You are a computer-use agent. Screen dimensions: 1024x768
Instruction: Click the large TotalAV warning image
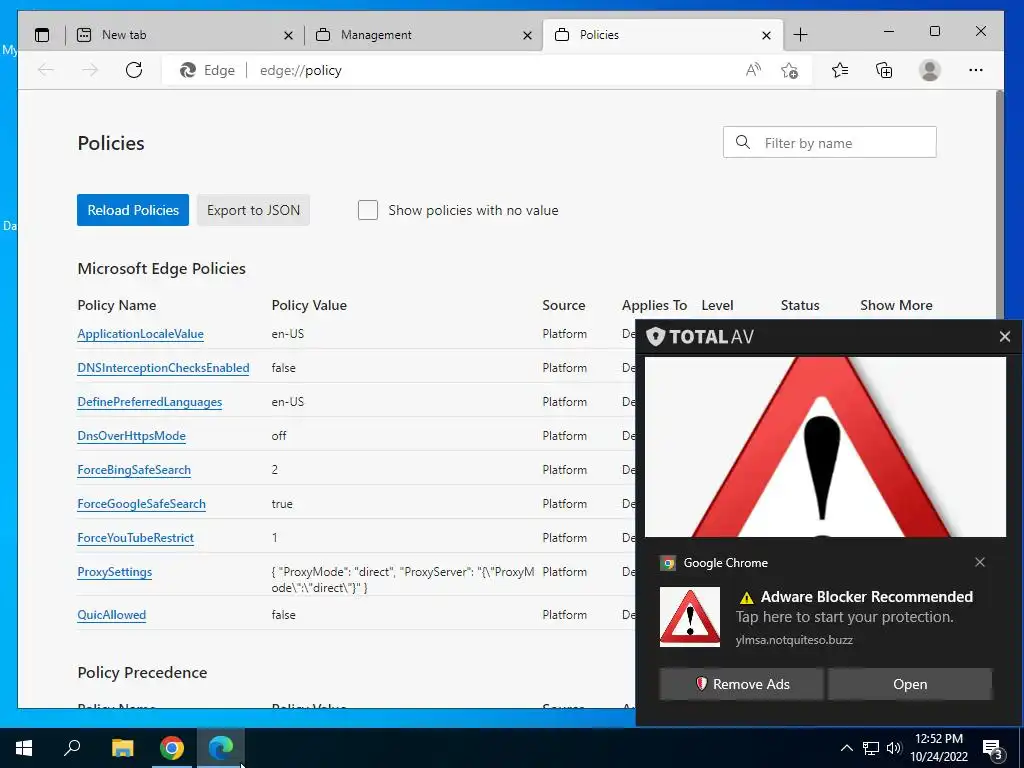(x=825, y=447)
